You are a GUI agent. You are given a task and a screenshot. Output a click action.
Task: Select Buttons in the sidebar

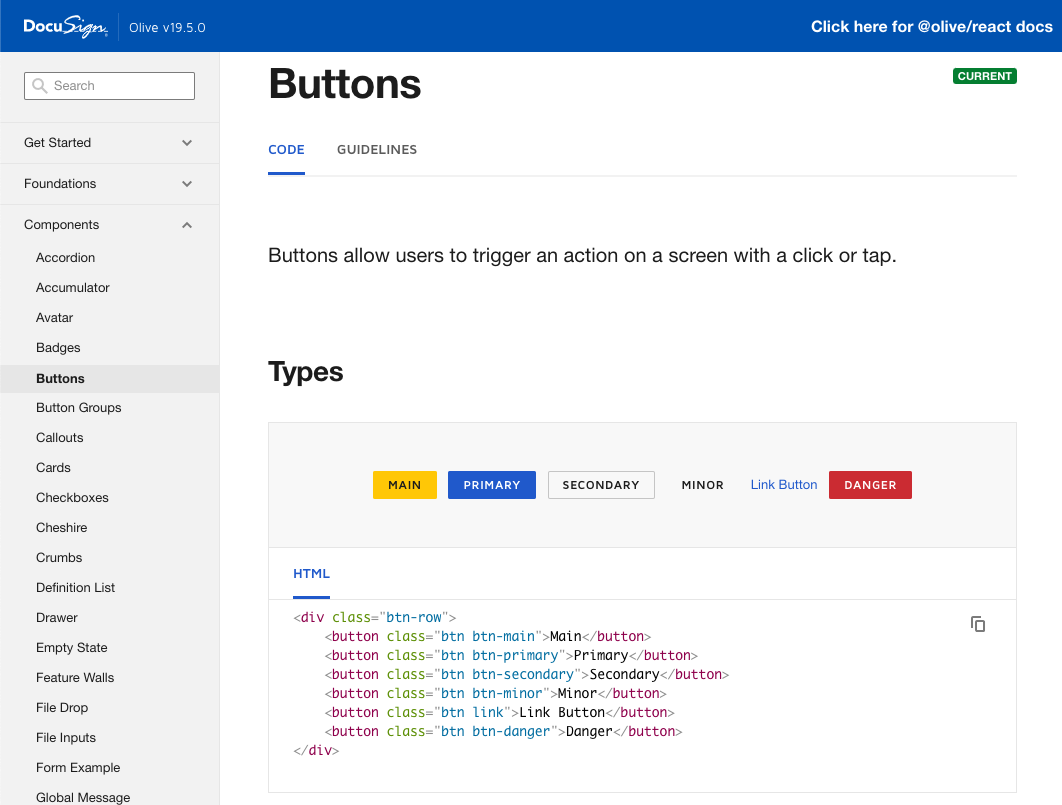pyautogui.click(x=110, y=378)
